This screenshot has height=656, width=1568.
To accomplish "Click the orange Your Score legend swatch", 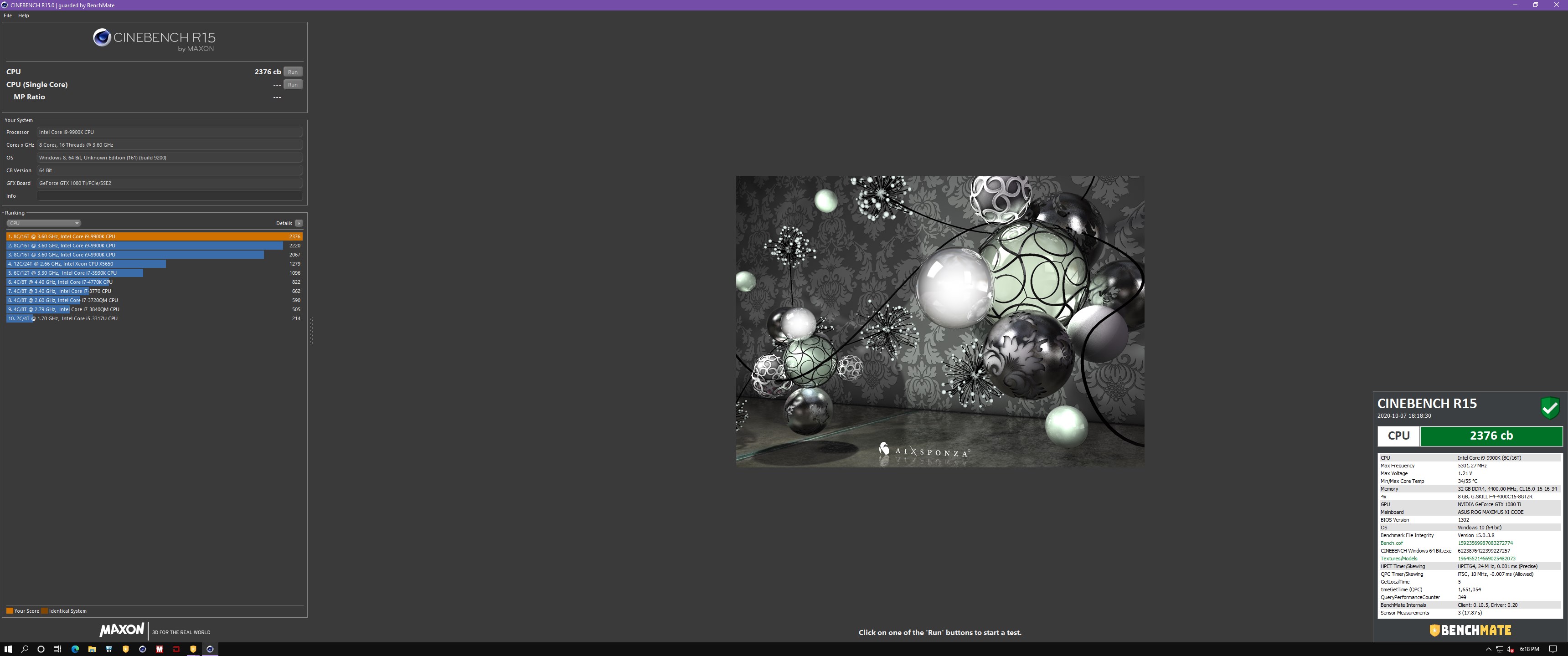I will [10, 611].
